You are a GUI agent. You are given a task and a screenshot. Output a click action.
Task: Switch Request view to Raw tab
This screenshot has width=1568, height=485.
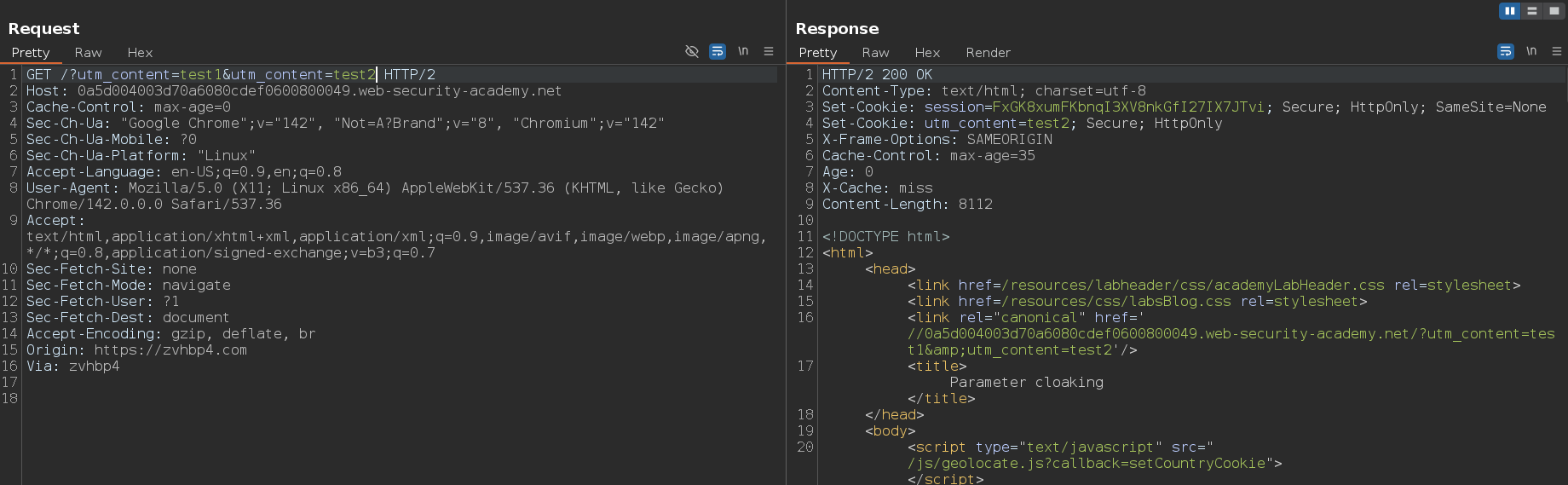click(88, 53)
